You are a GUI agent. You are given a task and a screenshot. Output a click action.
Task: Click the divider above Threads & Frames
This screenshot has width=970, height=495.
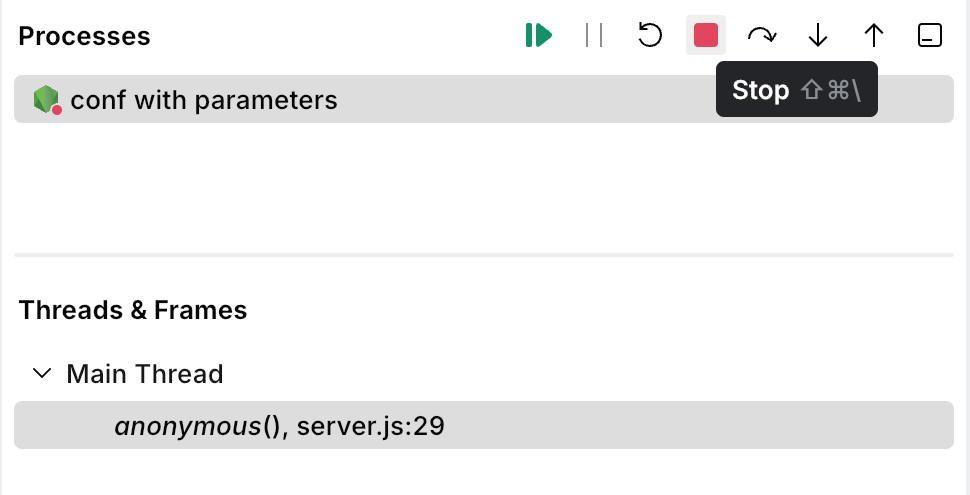click(x=484, y=255)
